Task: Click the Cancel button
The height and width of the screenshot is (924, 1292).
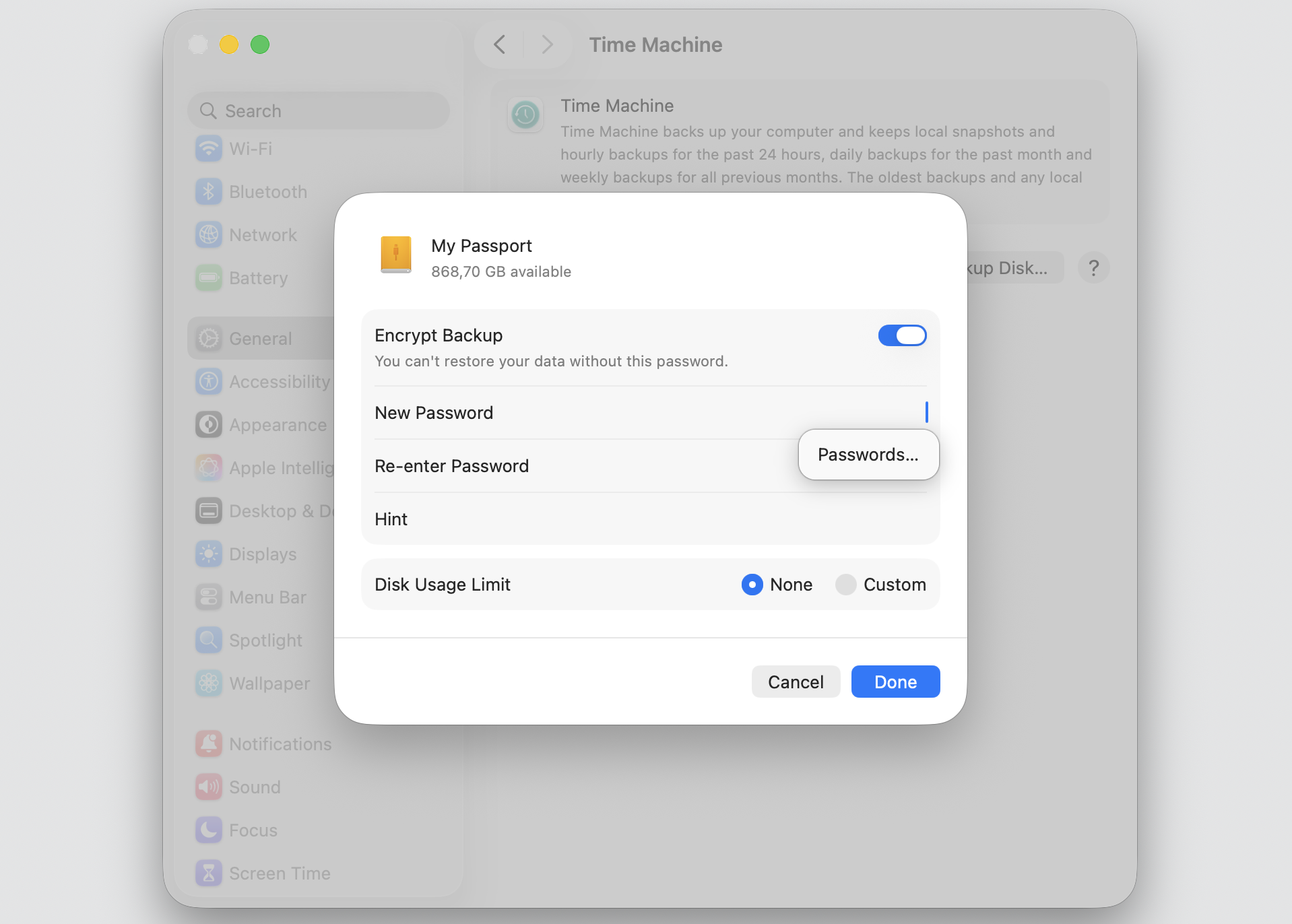Action: [x=796, y=682]
